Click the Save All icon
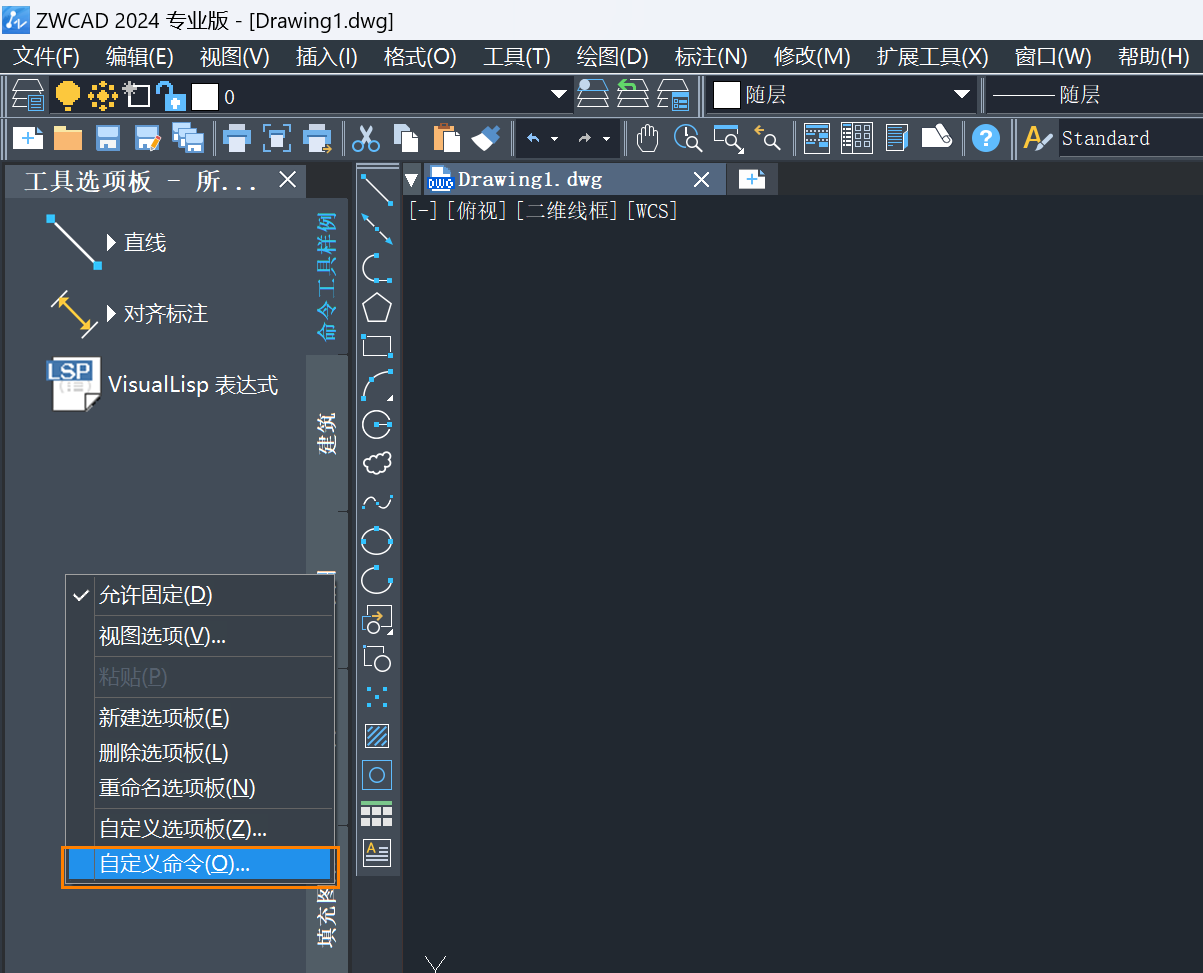Image resolution: width=1203 pixels, height=973 pixels. point(188,138)
